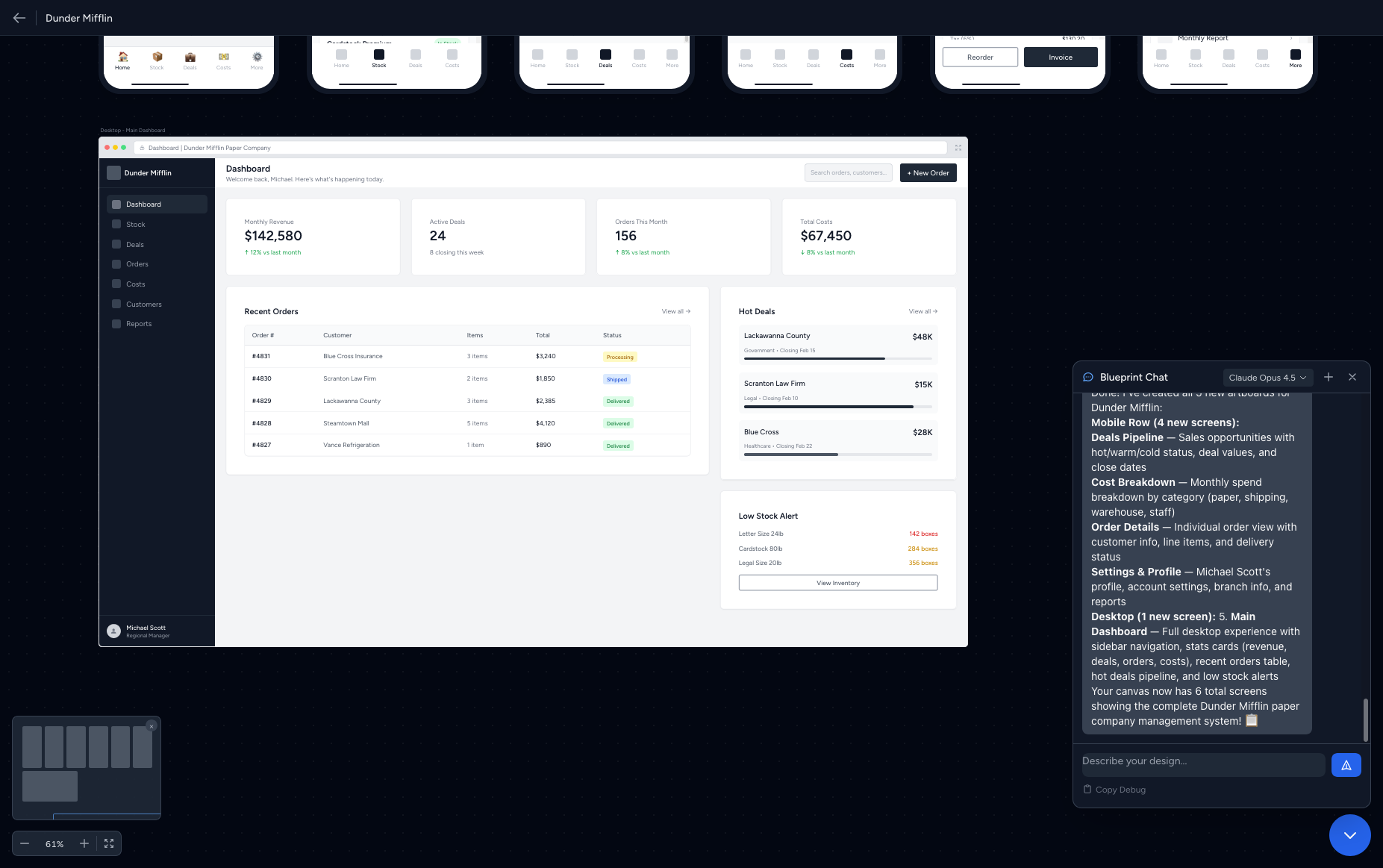
Task: Open the More gear icon in mobile nav
Action: (257, 57)
